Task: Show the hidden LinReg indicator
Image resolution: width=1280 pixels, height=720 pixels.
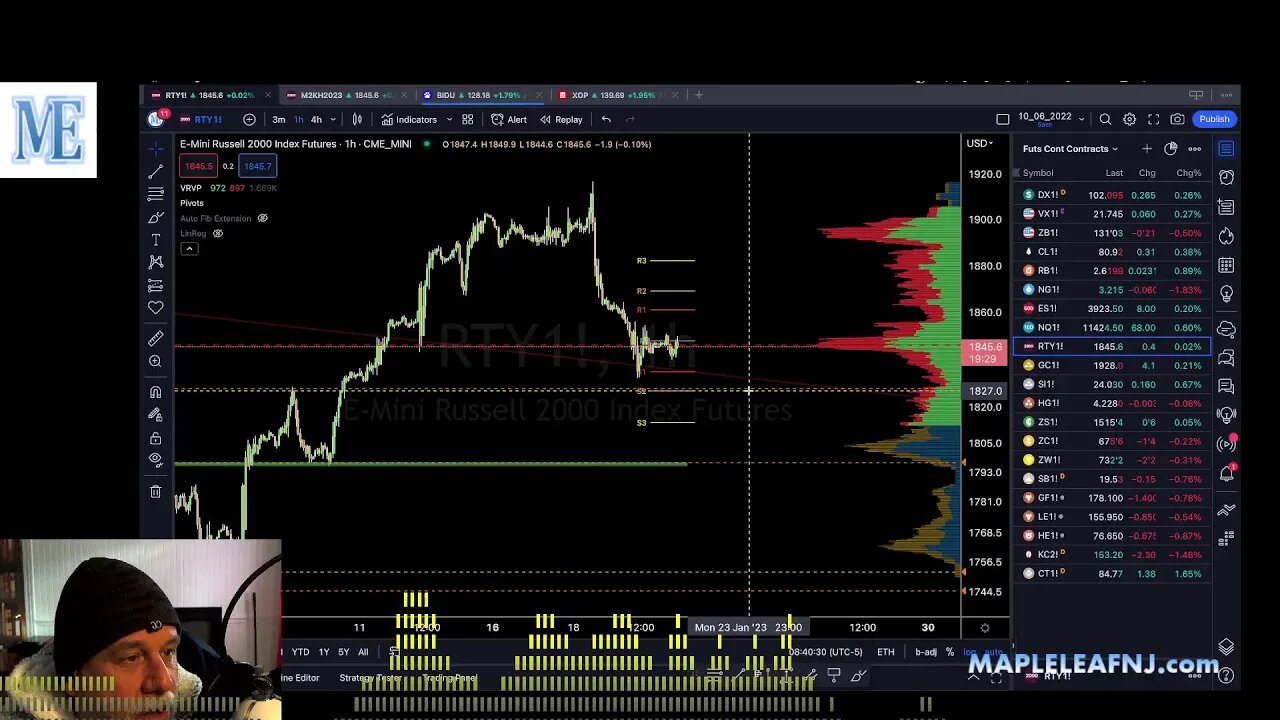Action: click(218, 233)
